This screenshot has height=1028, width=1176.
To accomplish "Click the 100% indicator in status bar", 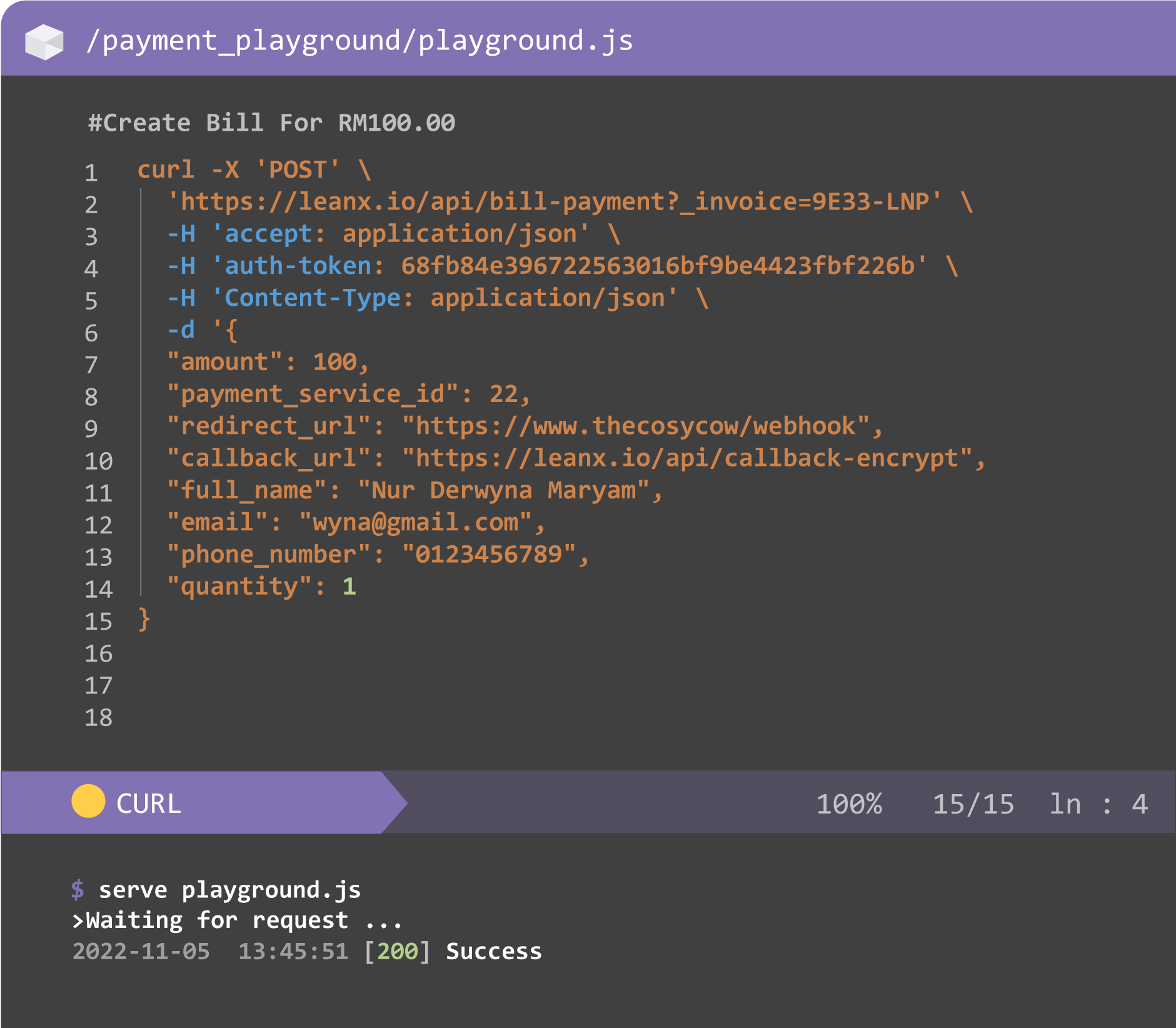I will (x=849, y=804).
